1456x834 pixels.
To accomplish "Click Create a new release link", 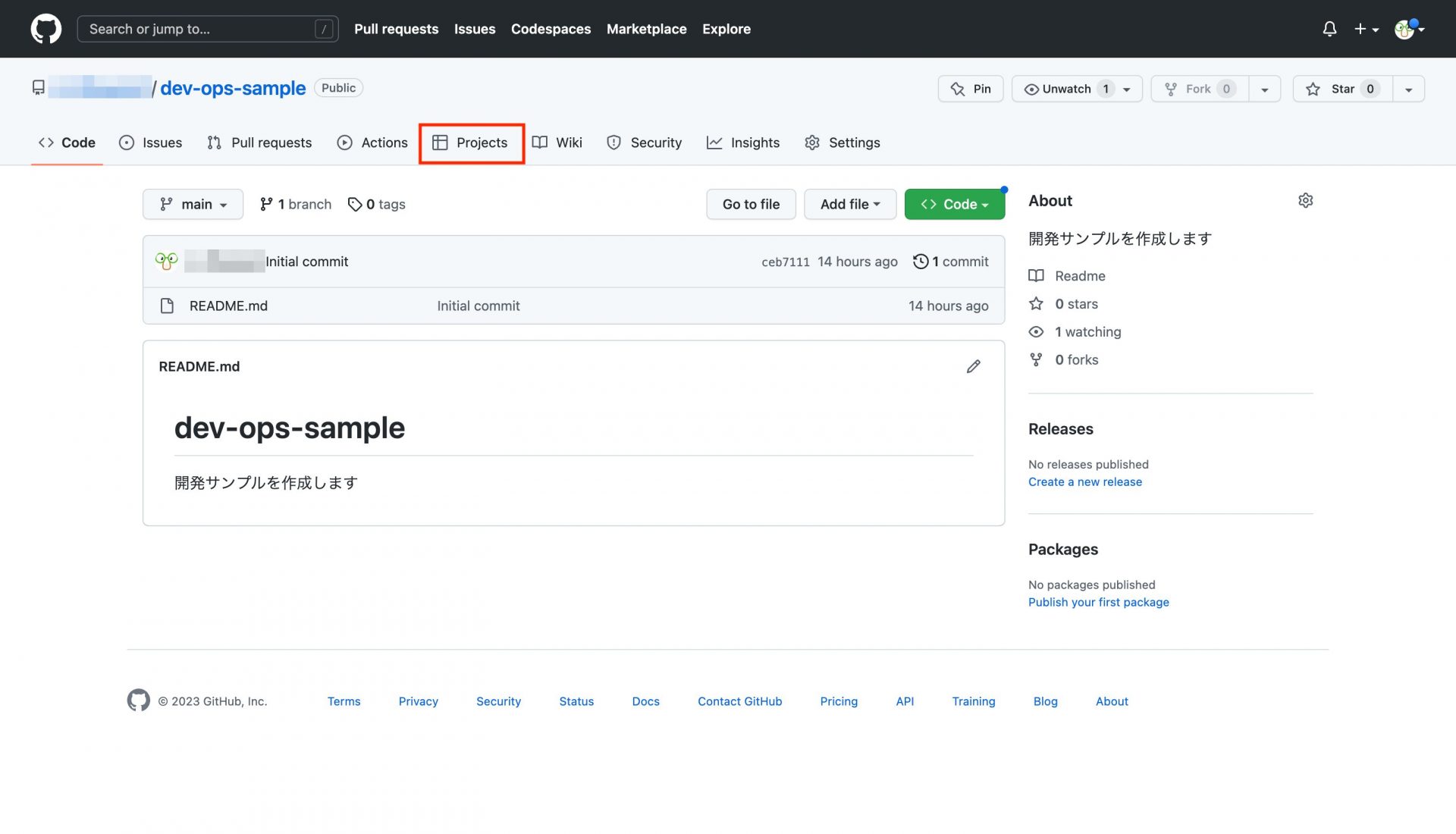I will click(x=1084, y=481).
